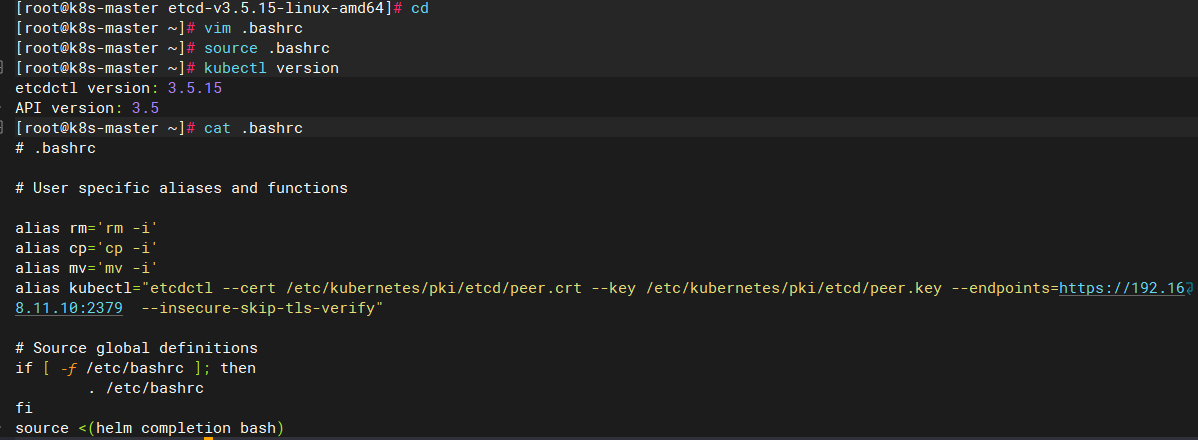Click the 'kubectl version' command line
Viewport: 1198px width, 440px height.
[x=177, y=68]
